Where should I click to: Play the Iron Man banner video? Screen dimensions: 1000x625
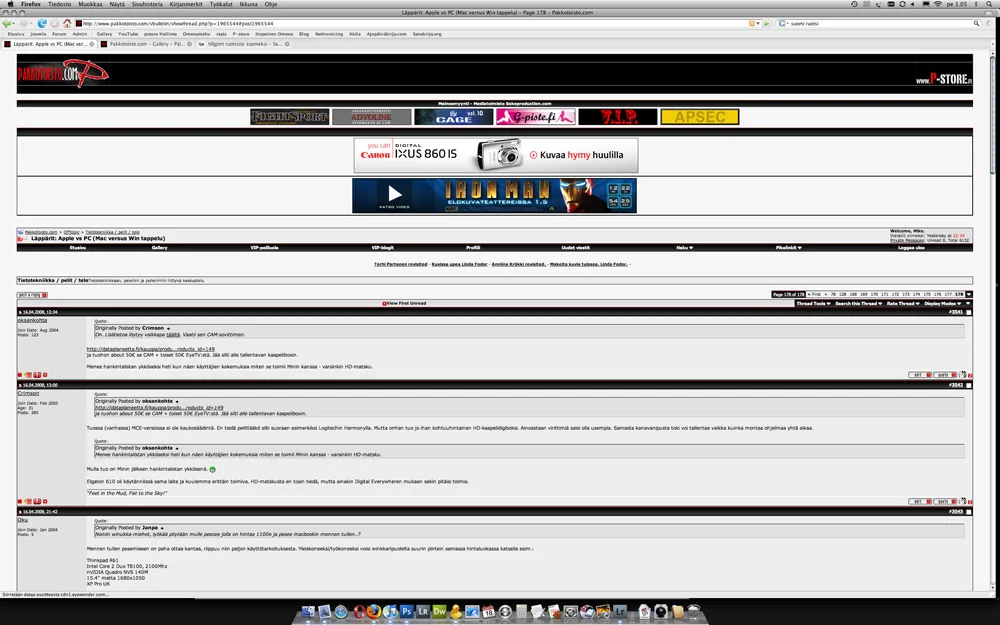point(394,194)
